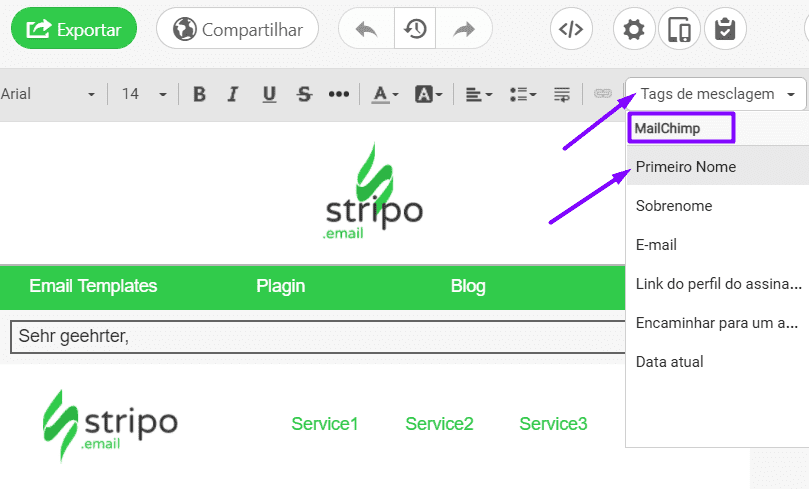This screenshot has height=489, width=809.
Task: Open the text background color picker
Action: 429,94
